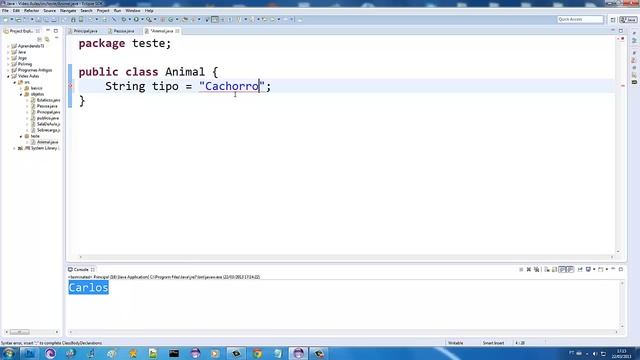Toggle Show Console on Standard Error change

coord(570,269)
